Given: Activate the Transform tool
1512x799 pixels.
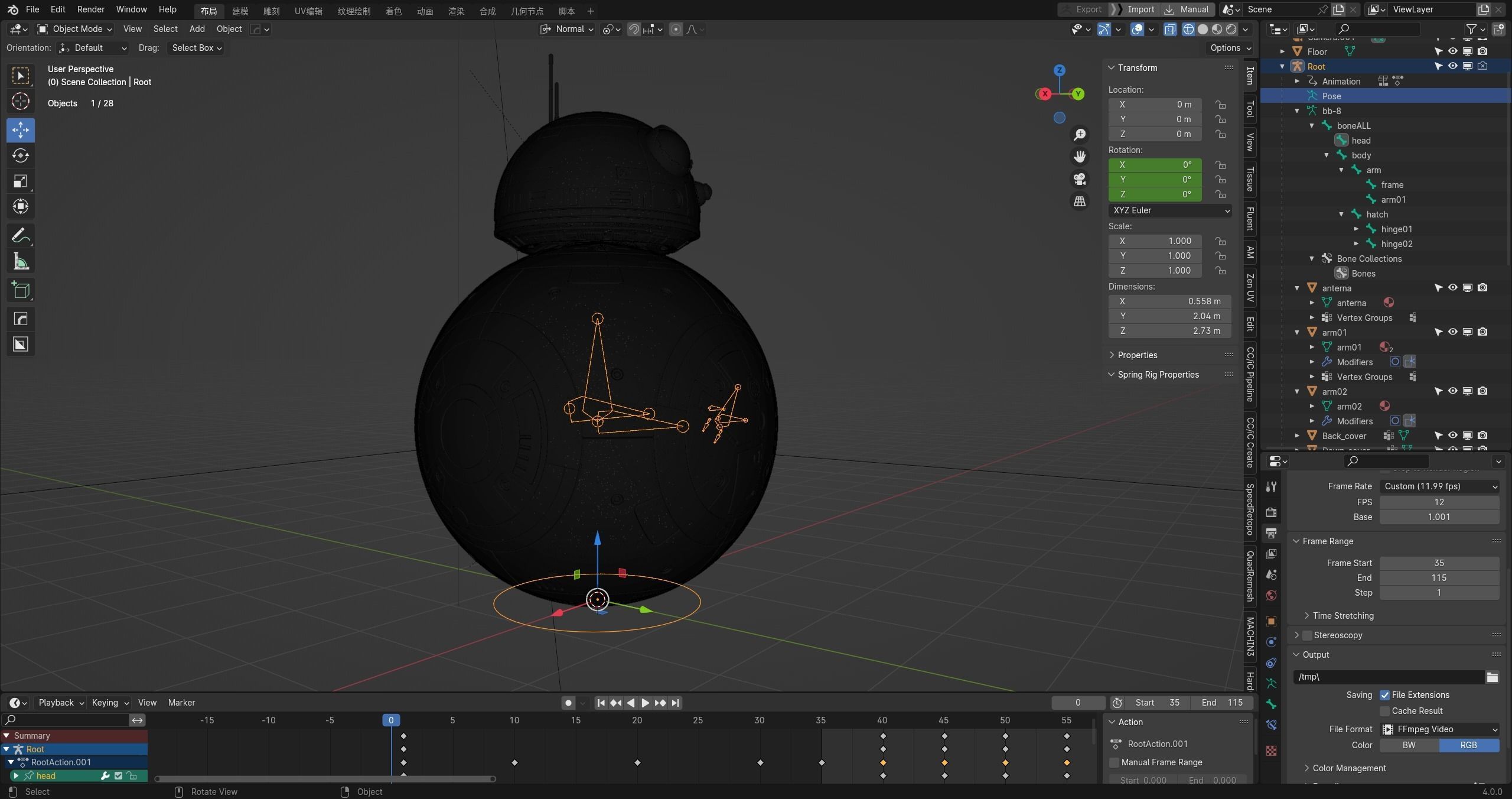Looking at the screenshot, I should (x=21, y=206).
